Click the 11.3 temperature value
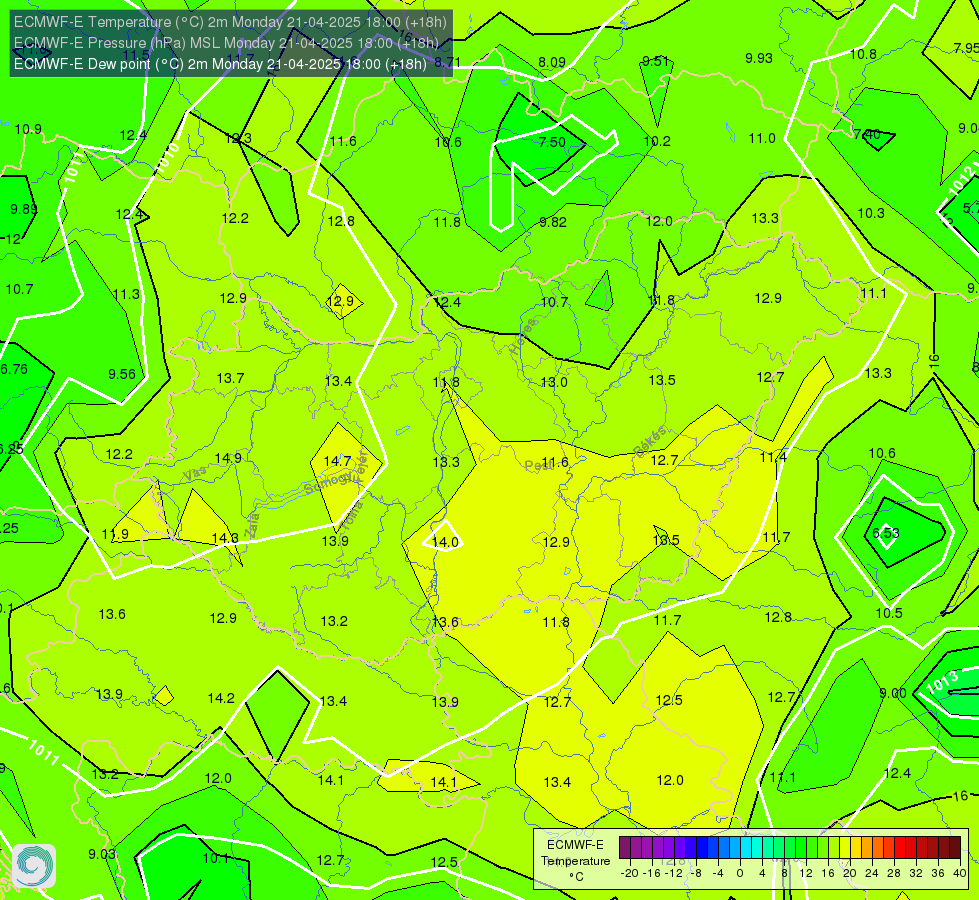The width and height of the screenshot is (979, 900). (x=126, y=294)
